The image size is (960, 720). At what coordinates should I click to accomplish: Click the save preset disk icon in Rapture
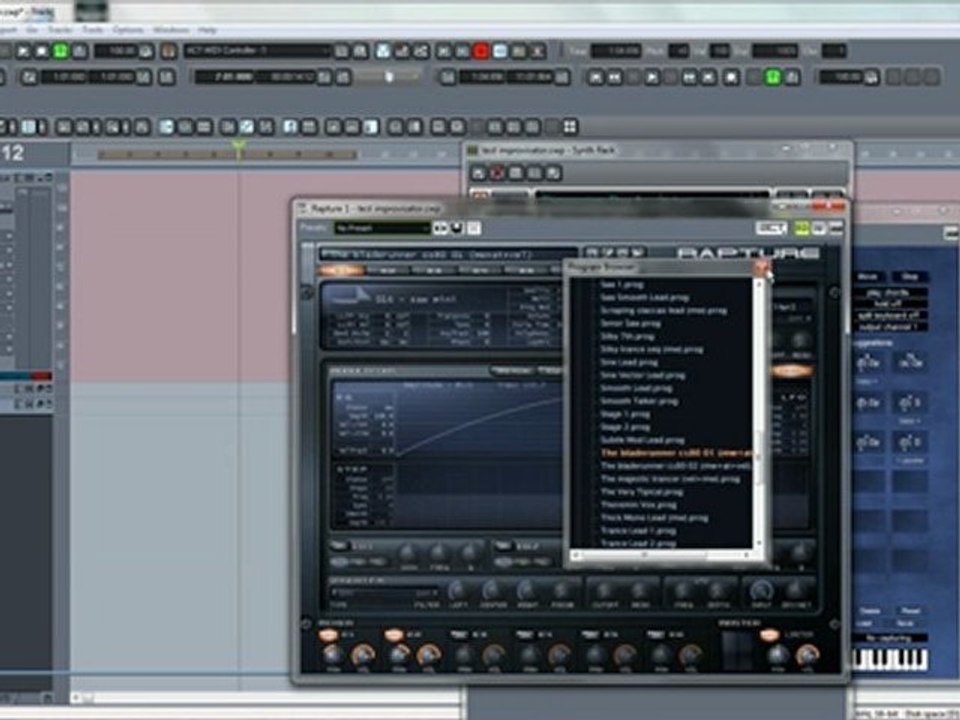pos(457,228)
